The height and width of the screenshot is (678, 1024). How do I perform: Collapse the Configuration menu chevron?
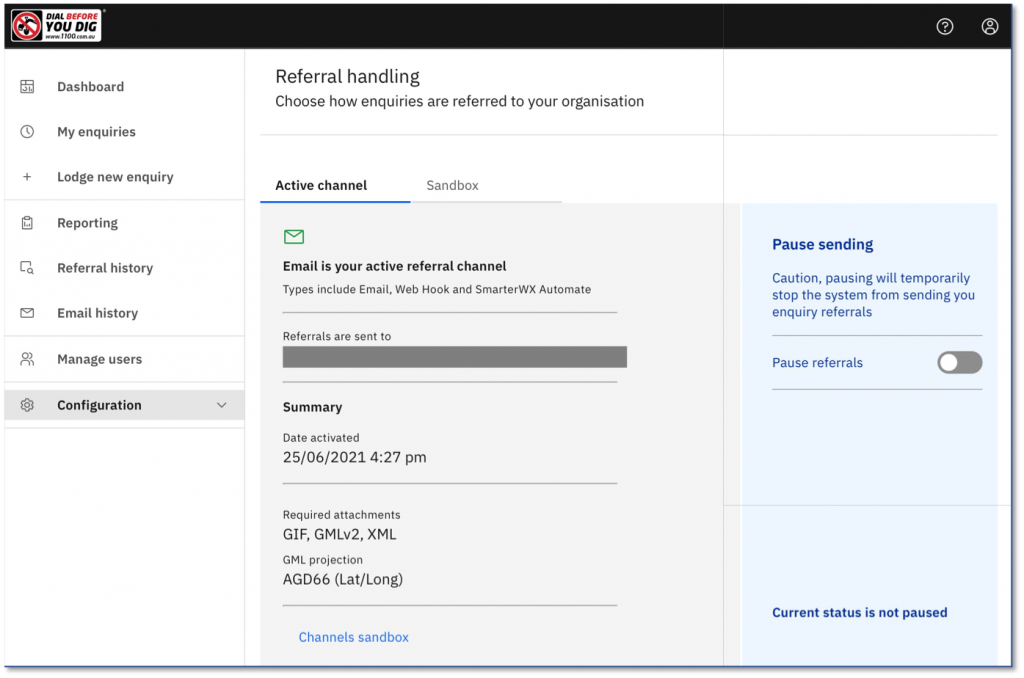[x=224, y=404]
